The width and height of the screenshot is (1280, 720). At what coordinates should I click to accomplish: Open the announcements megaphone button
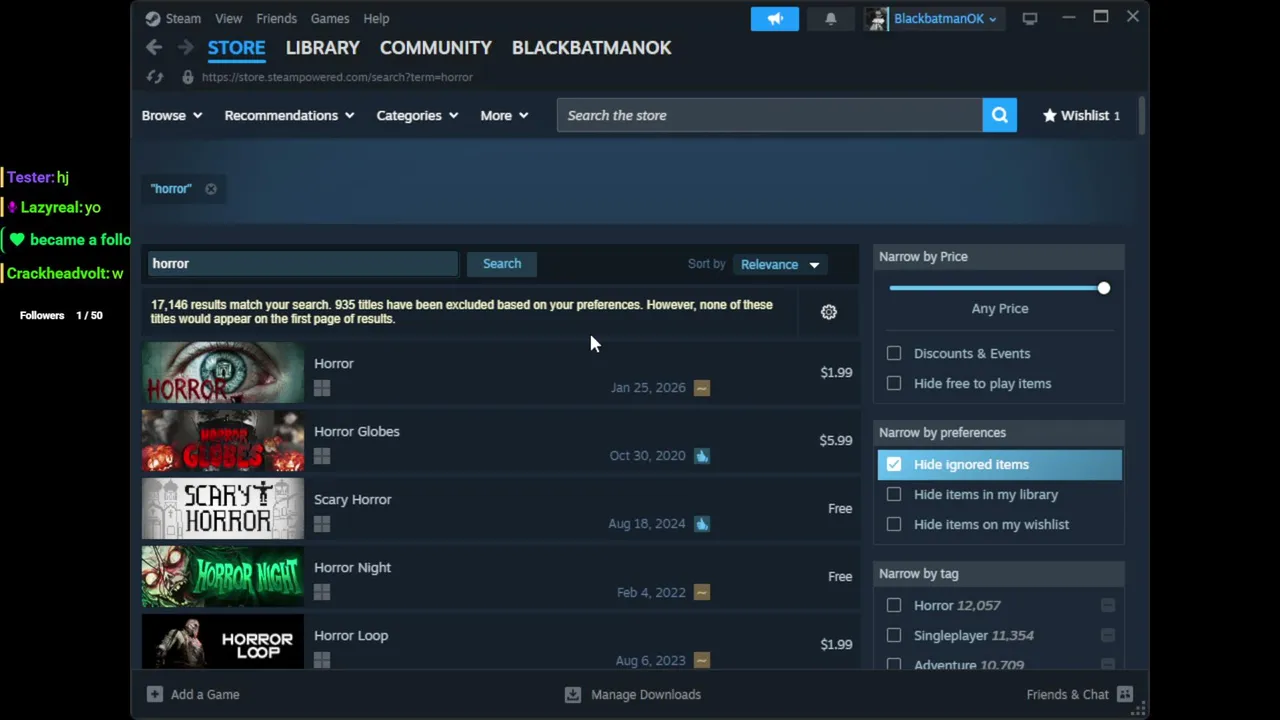775,18
